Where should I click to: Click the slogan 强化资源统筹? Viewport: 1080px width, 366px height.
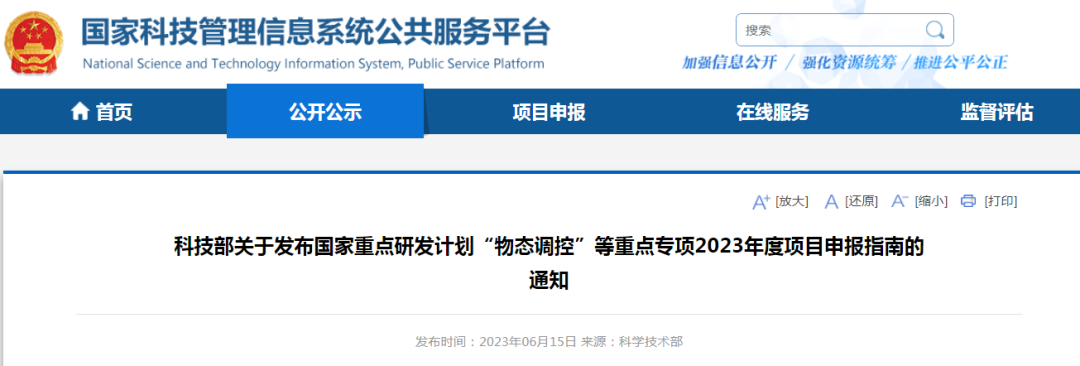coord(849,63)
